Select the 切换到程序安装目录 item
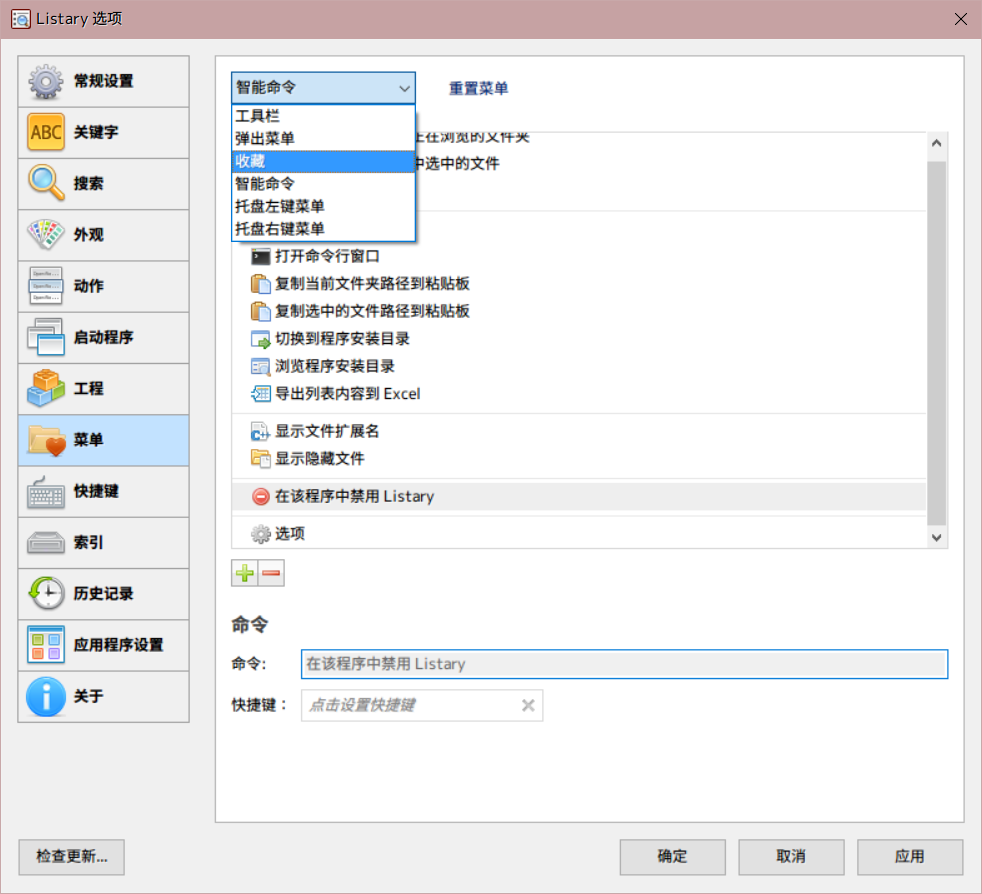982x894 pixels. [579, 339]
